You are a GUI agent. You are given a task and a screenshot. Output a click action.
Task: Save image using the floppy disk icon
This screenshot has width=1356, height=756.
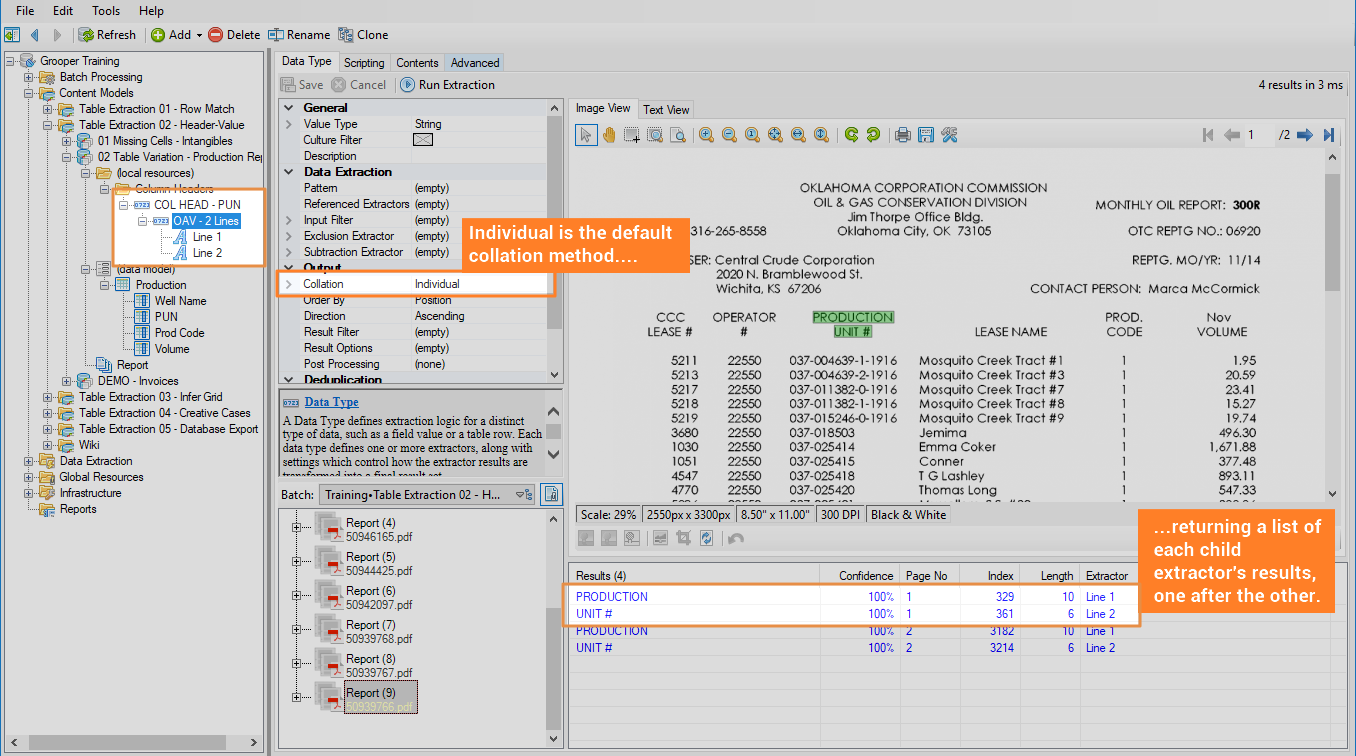925,135
